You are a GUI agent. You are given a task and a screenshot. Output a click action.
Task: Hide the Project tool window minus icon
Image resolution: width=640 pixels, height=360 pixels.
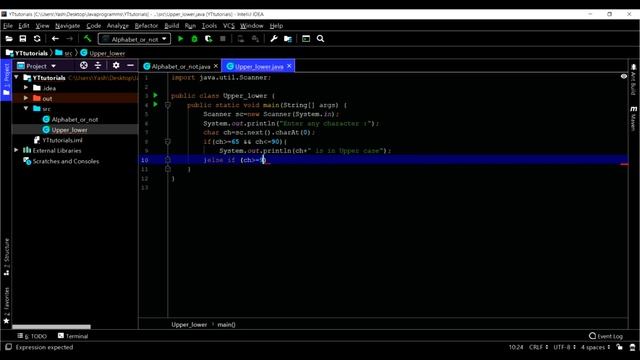(x=130, y=65)
